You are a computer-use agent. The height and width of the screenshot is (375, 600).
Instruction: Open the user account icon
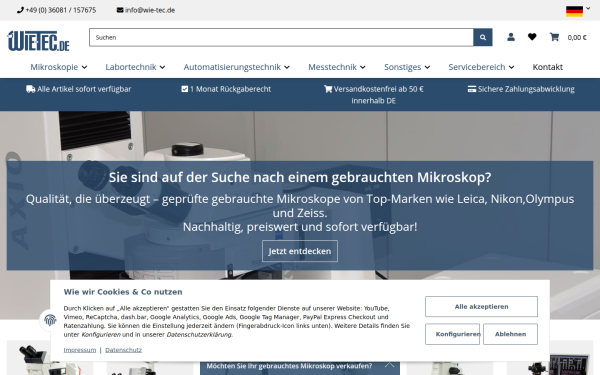(x=511, y=37)
